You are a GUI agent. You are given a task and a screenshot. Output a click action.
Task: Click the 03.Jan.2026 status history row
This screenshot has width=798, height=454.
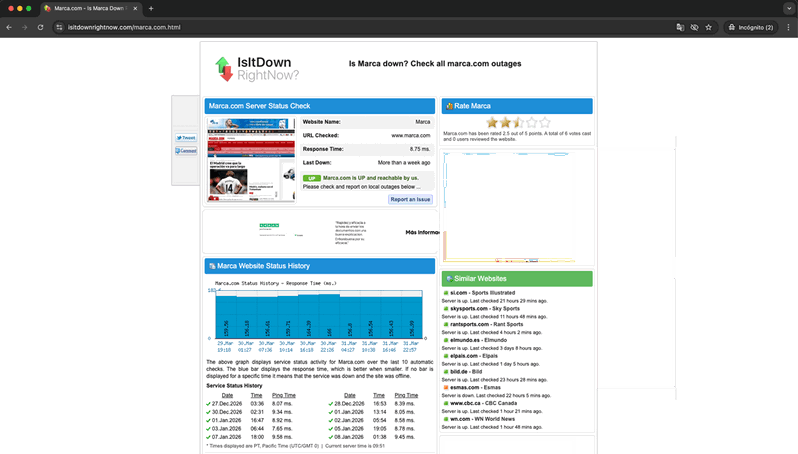251,429
